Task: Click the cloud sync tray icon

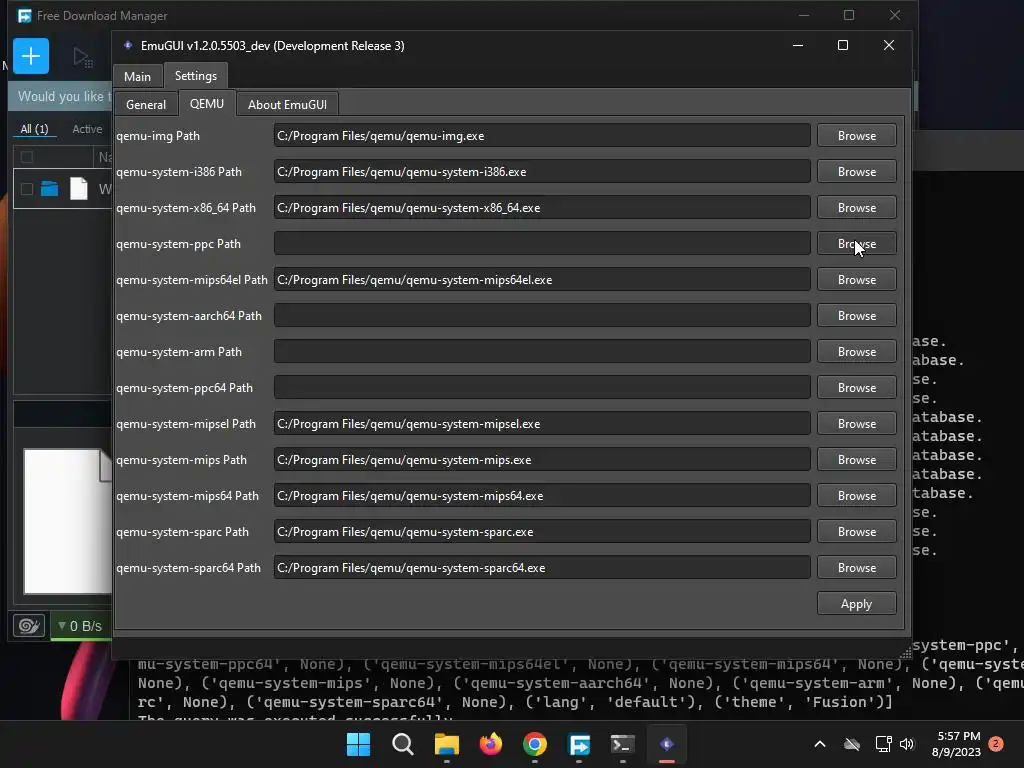Action: click(852, 744)
